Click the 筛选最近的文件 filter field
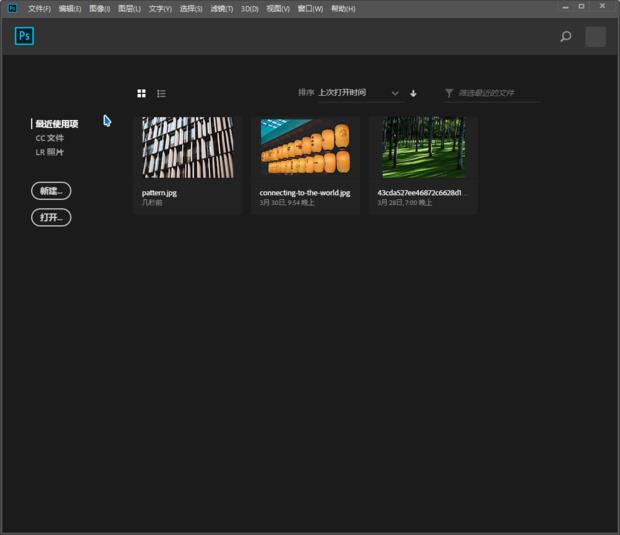This screenshot has width=620, height=535. pyautogui.click(x=497, y=93)
